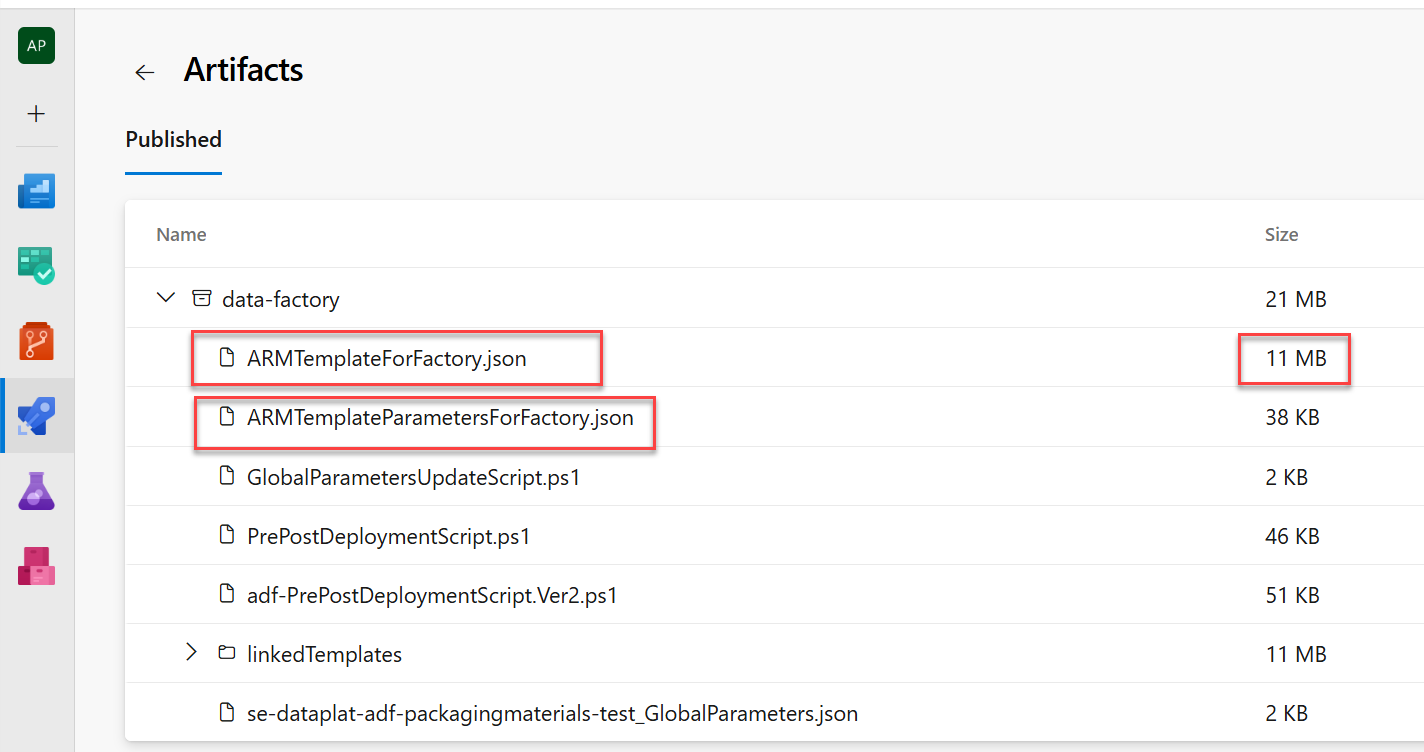Click the Size column header
This screenshot has width=1424, height=752.
pos(1281,235)
